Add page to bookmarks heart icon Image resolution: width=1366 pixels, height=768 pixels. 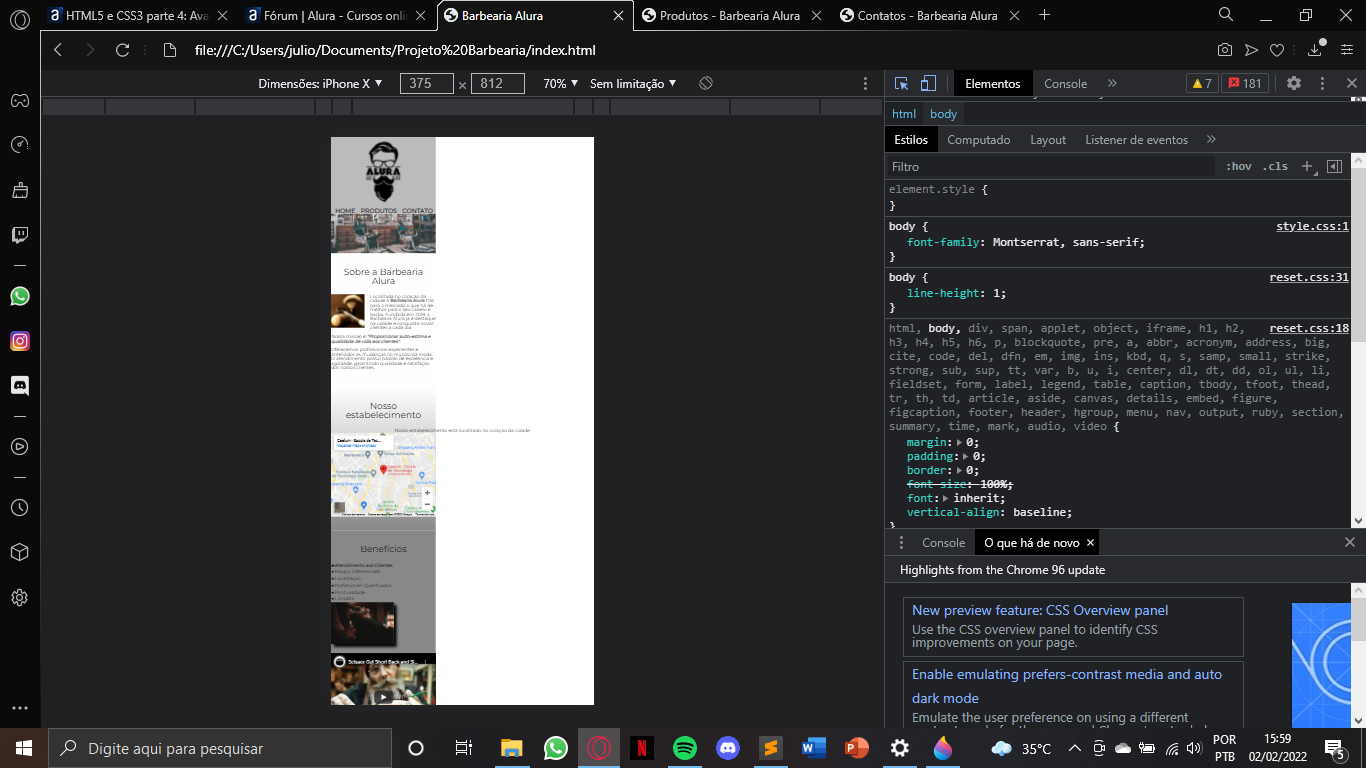(1277, 50)
